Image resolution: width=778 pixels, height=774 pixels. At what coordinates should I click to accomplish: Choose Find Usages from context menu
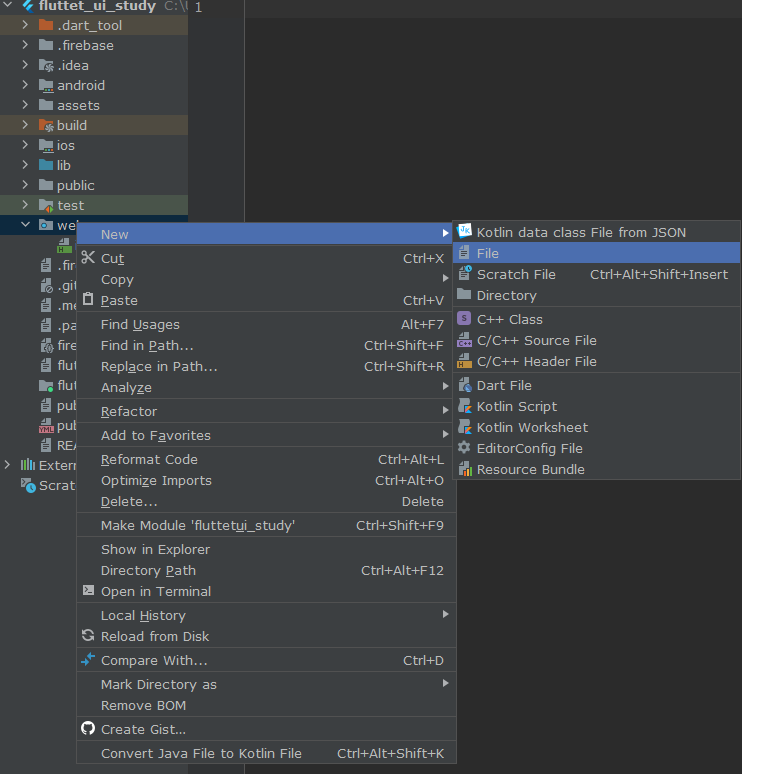click(266, 324)
